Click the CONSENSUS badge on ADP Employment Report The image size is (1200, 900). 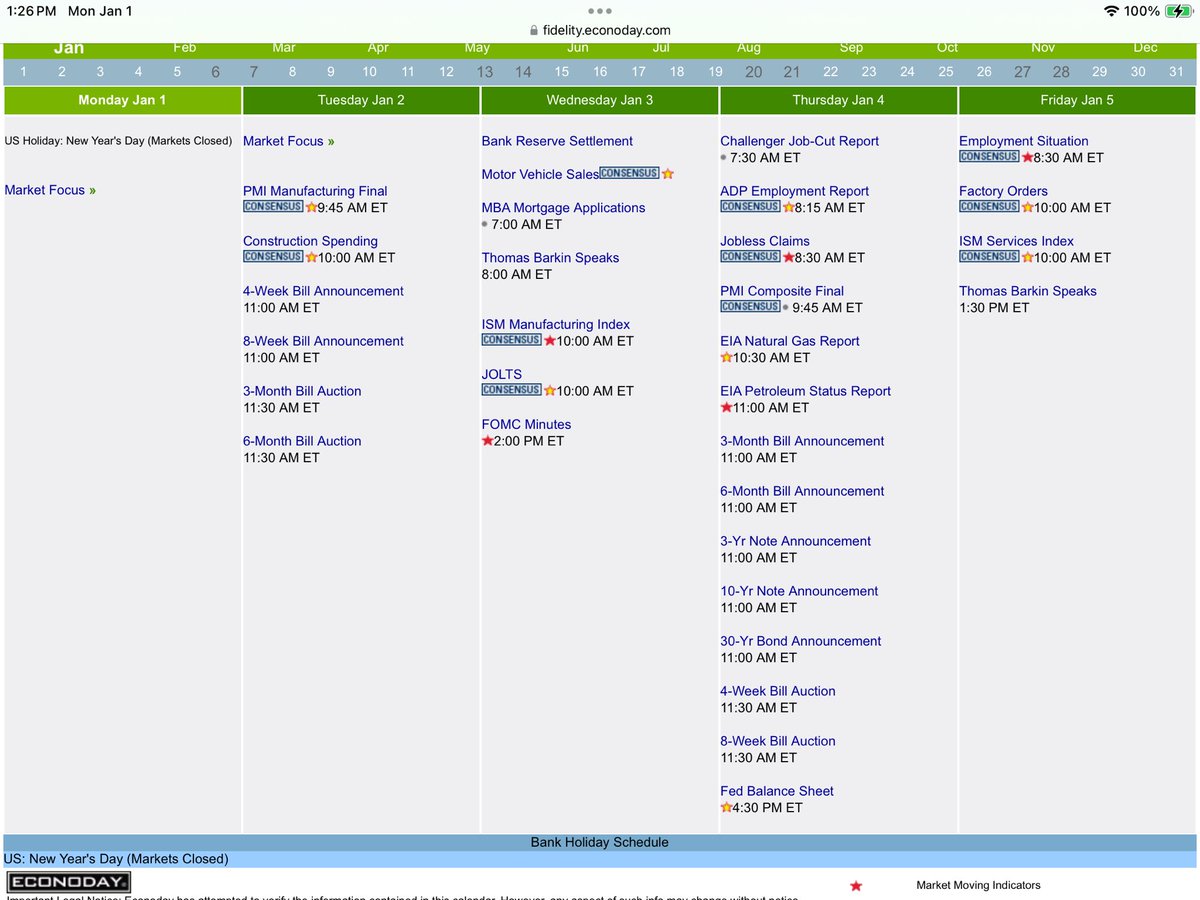coord(750,207)
